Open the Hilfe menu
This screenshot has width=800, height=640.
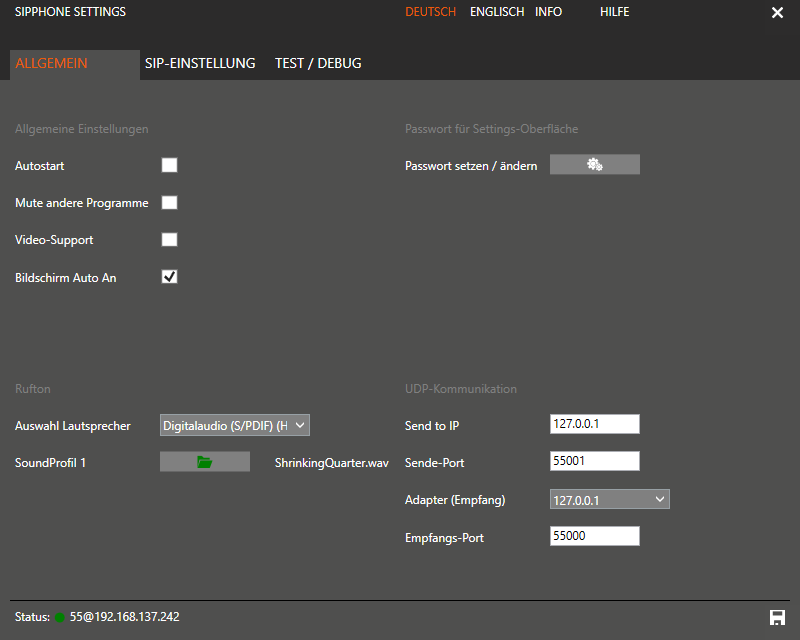tap(614, 12)
